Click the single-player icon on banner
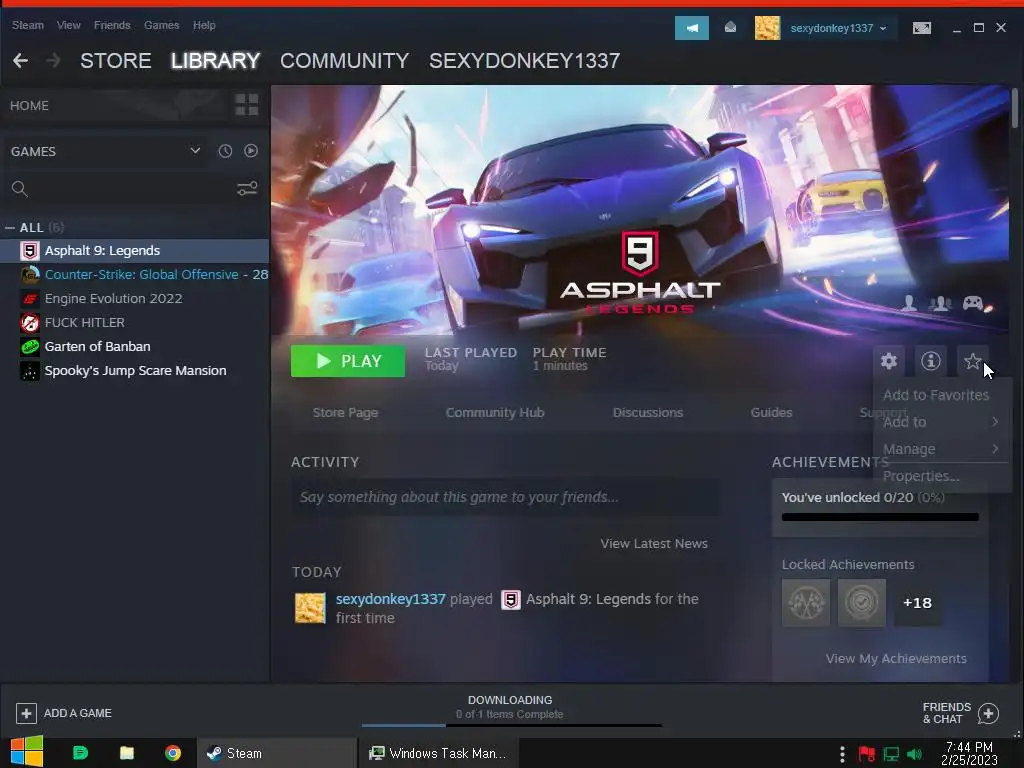 click(x=908, y=303)
